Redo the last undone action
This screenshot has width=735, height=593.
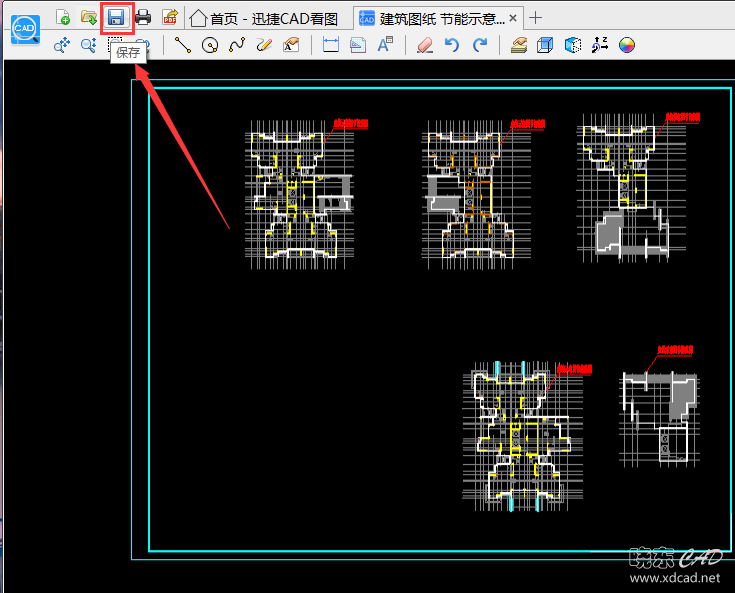click(x=480, y=45)
